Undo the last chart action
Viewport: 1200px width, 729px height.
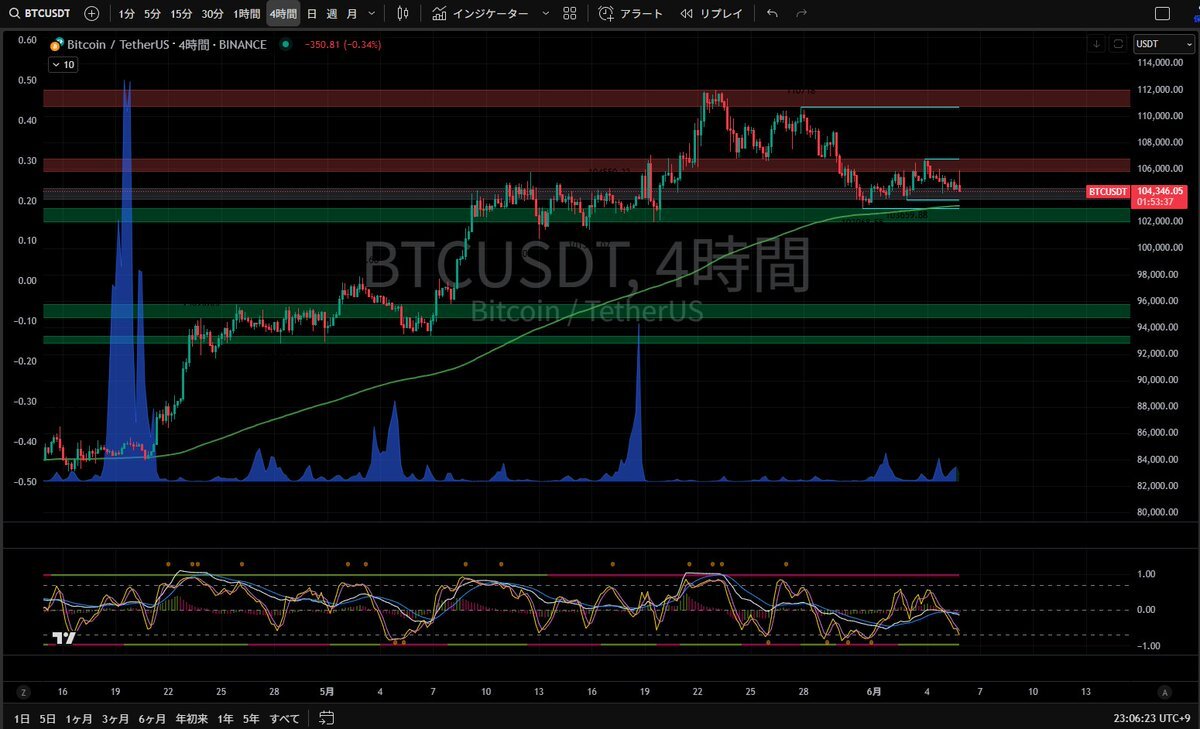[772, 14]
